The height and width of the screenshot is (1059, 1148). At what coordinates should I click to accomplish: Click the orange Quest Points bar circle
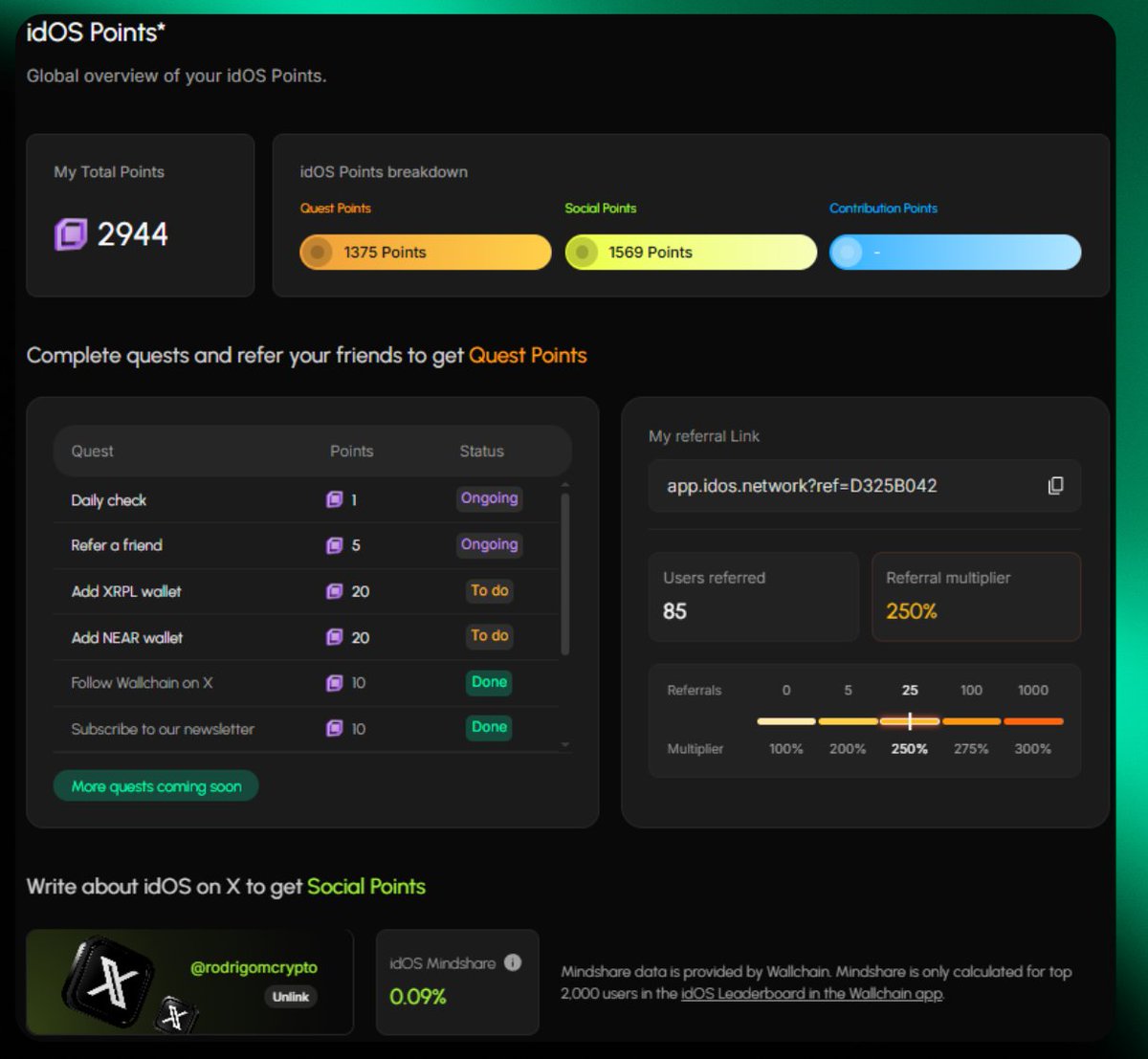[x=317, y=253]
